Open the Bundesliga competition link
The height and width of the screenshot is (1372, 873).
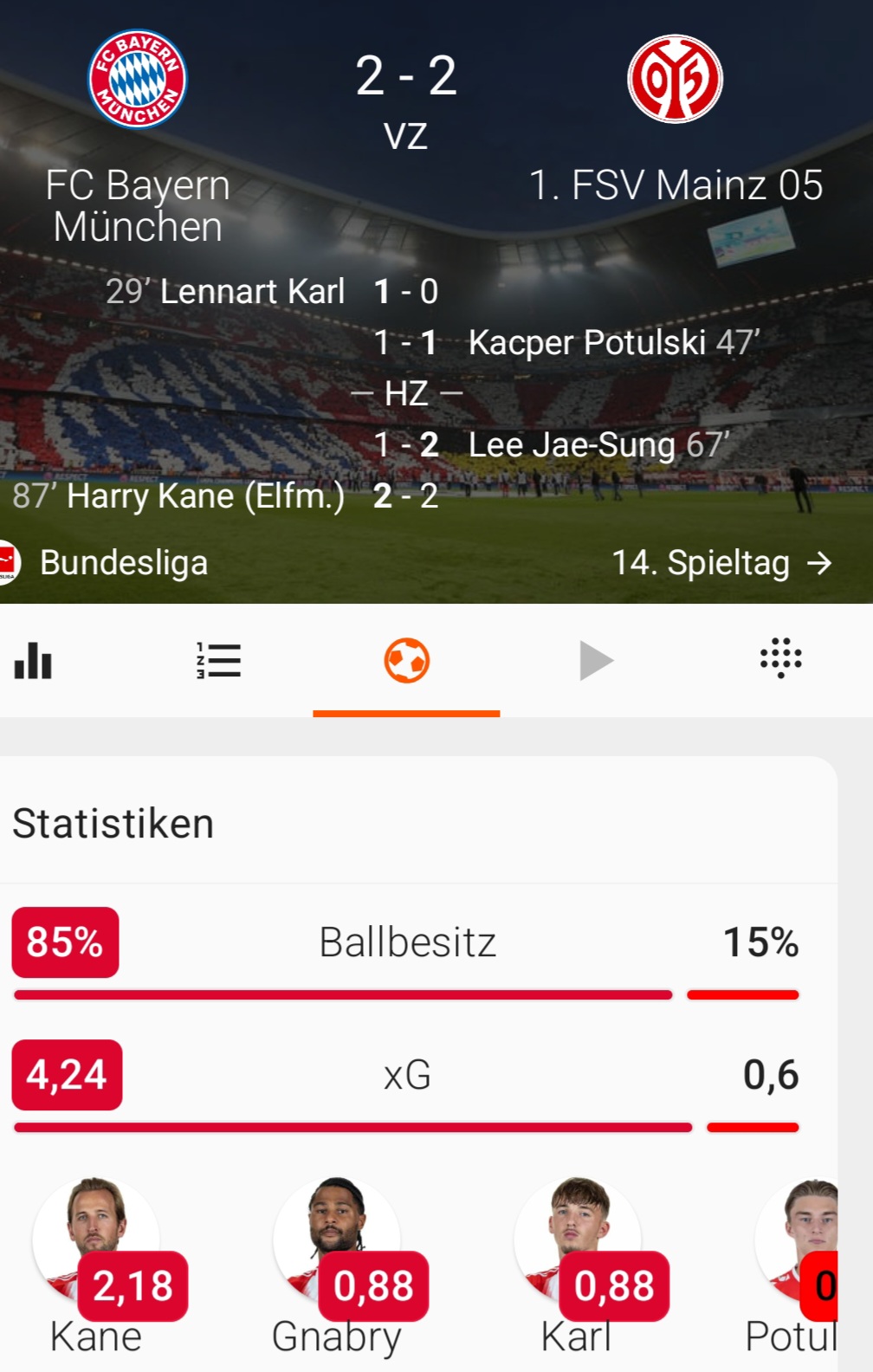click(124, 563)
